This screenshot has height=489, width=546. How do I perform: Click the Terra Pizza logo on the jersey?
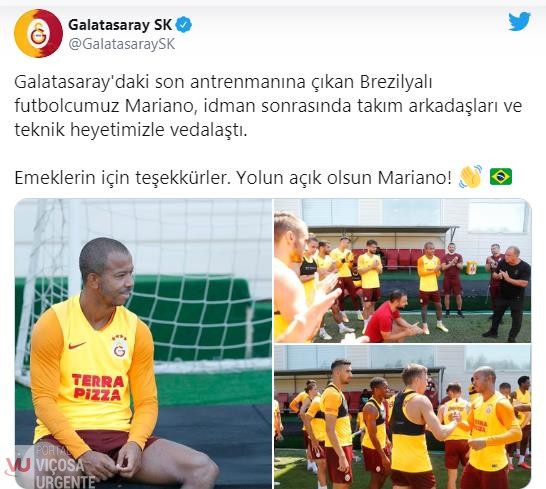(98, 388)
